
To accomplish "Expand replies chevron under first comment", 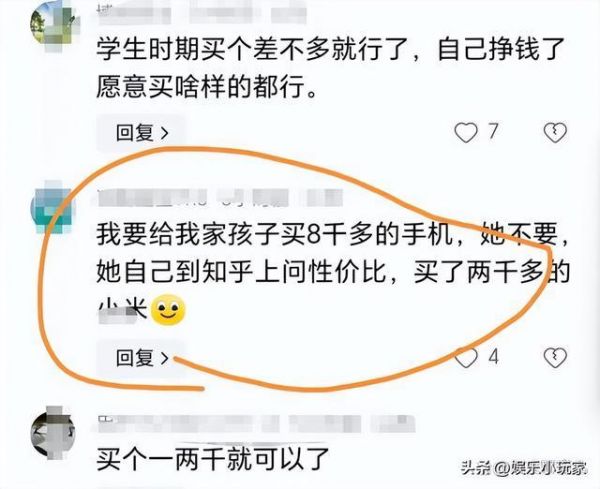I will [x=165, y=133].
